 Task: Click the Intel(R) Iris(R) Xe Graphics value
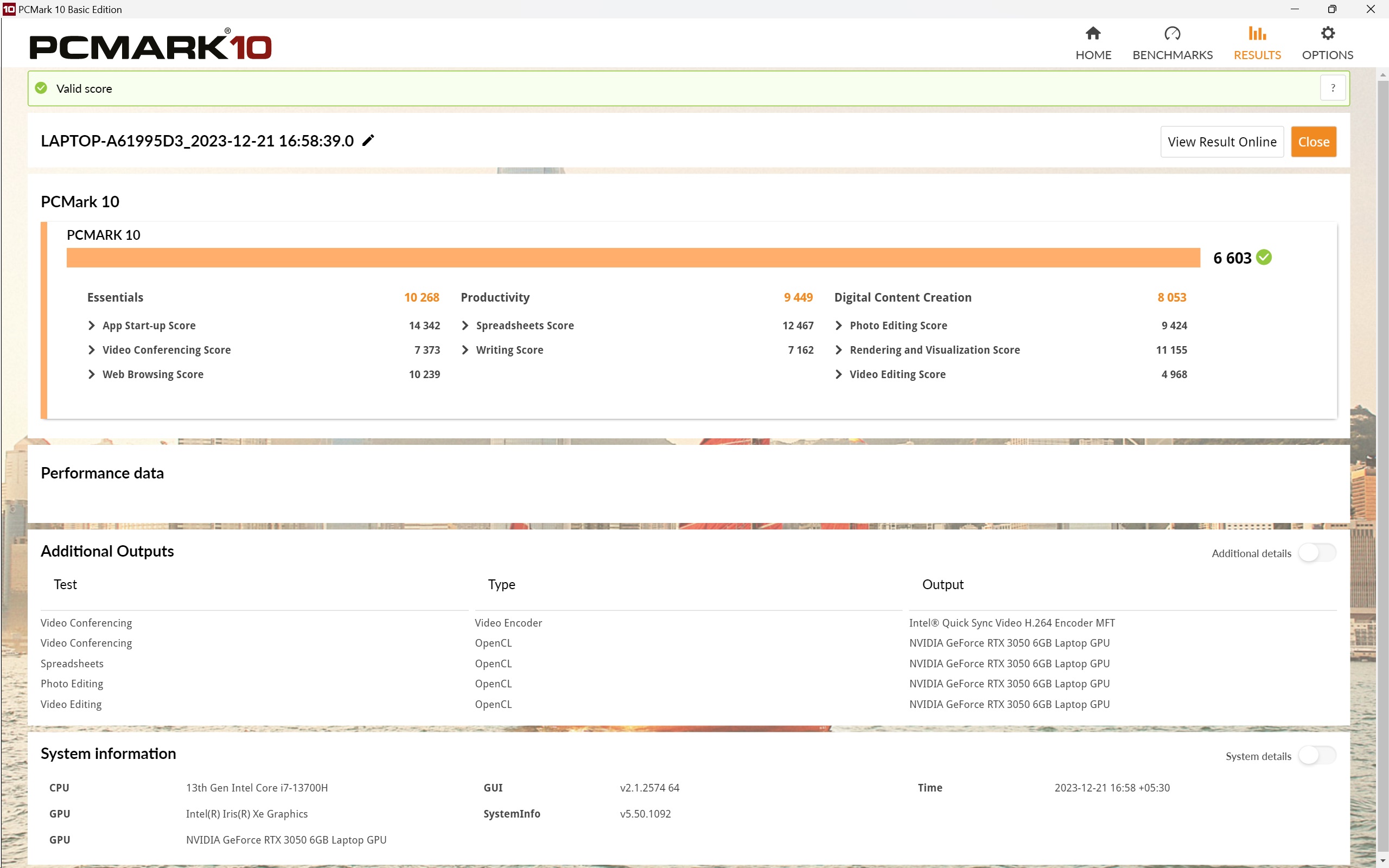click(247, 813)
